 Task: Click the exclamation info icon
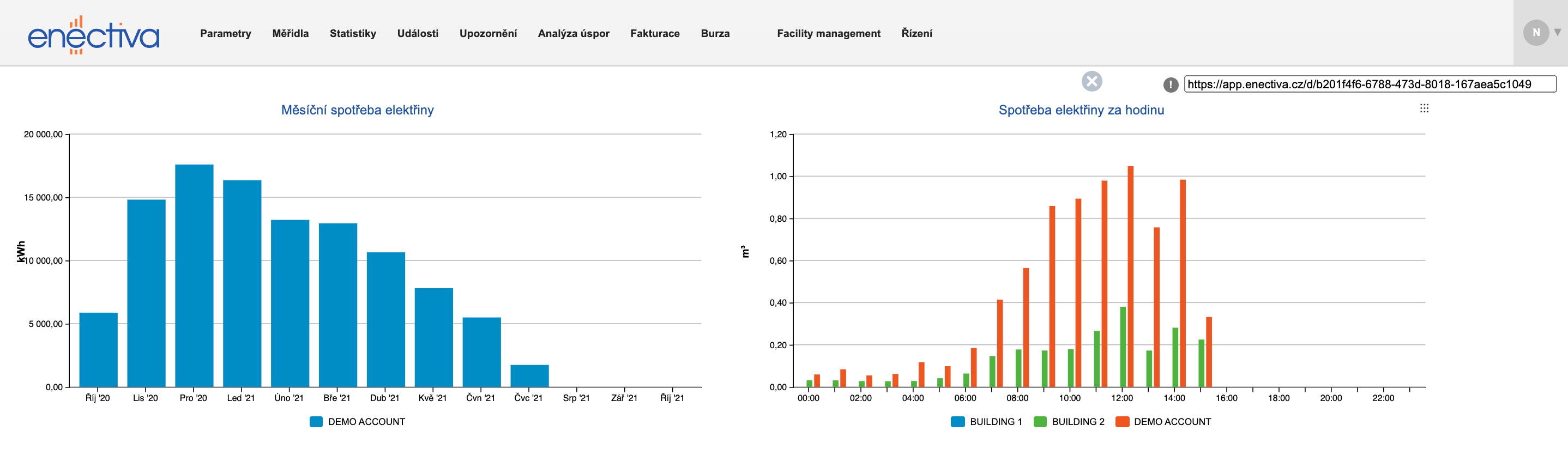(x=1170, y=84)
